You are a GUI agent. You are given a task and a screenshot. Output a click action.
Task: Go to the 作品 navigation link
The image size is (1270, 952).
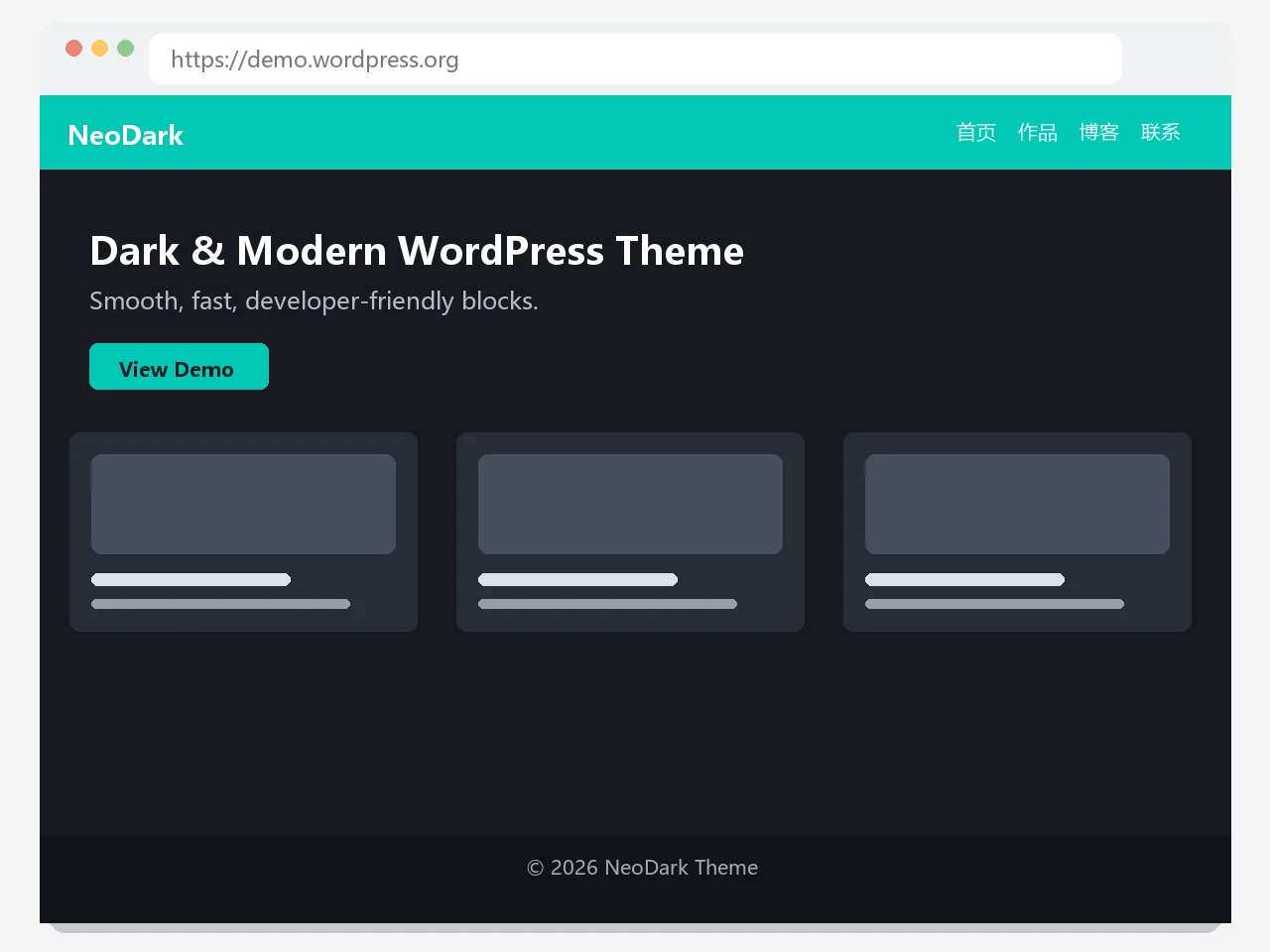[x=1038, y=133]
